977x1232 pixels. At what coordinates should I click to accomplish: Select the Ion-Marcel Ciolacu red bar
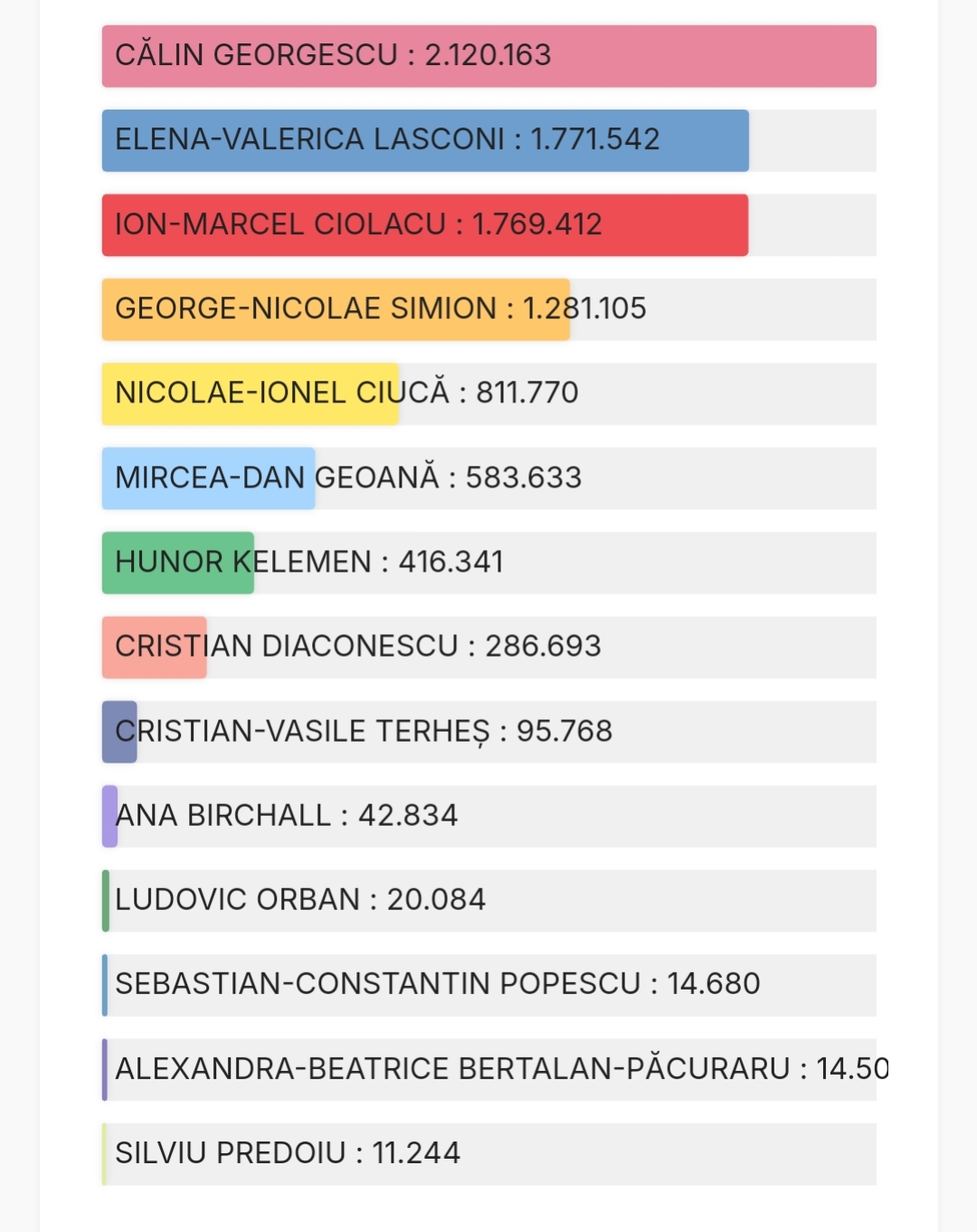[425, 225]
